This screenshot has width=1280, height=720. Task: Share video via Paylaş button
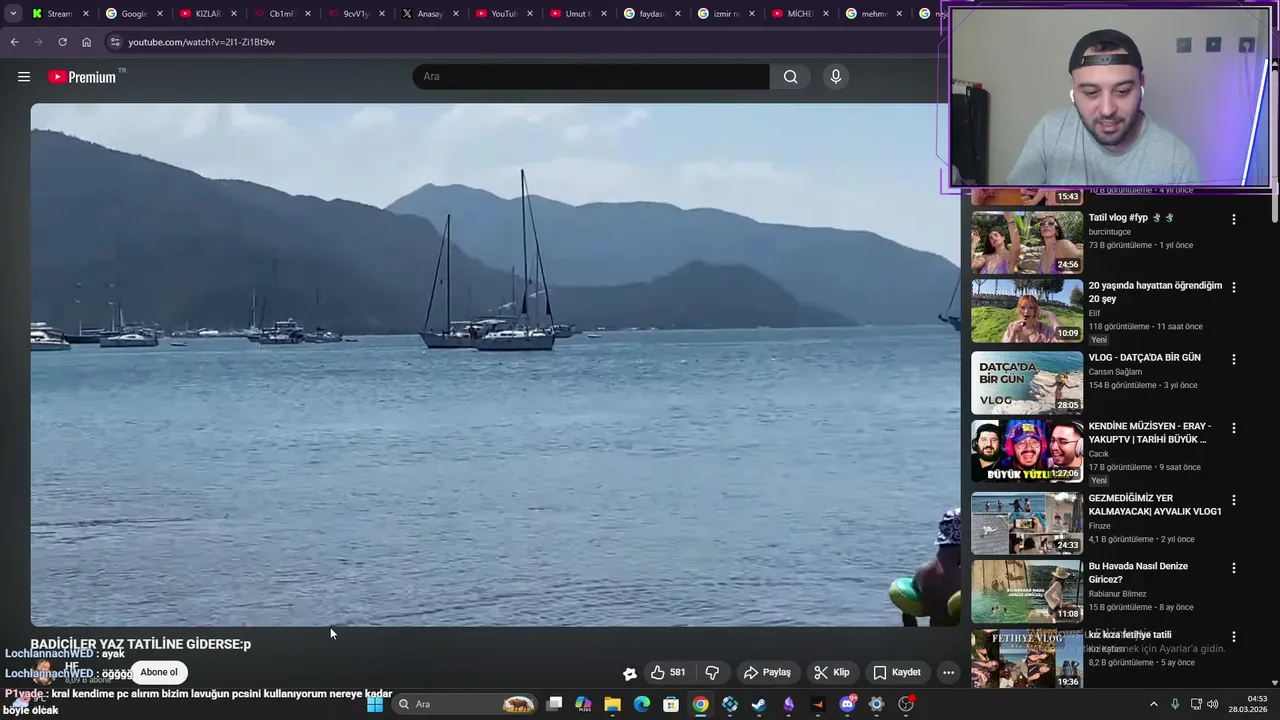(767, 673)
